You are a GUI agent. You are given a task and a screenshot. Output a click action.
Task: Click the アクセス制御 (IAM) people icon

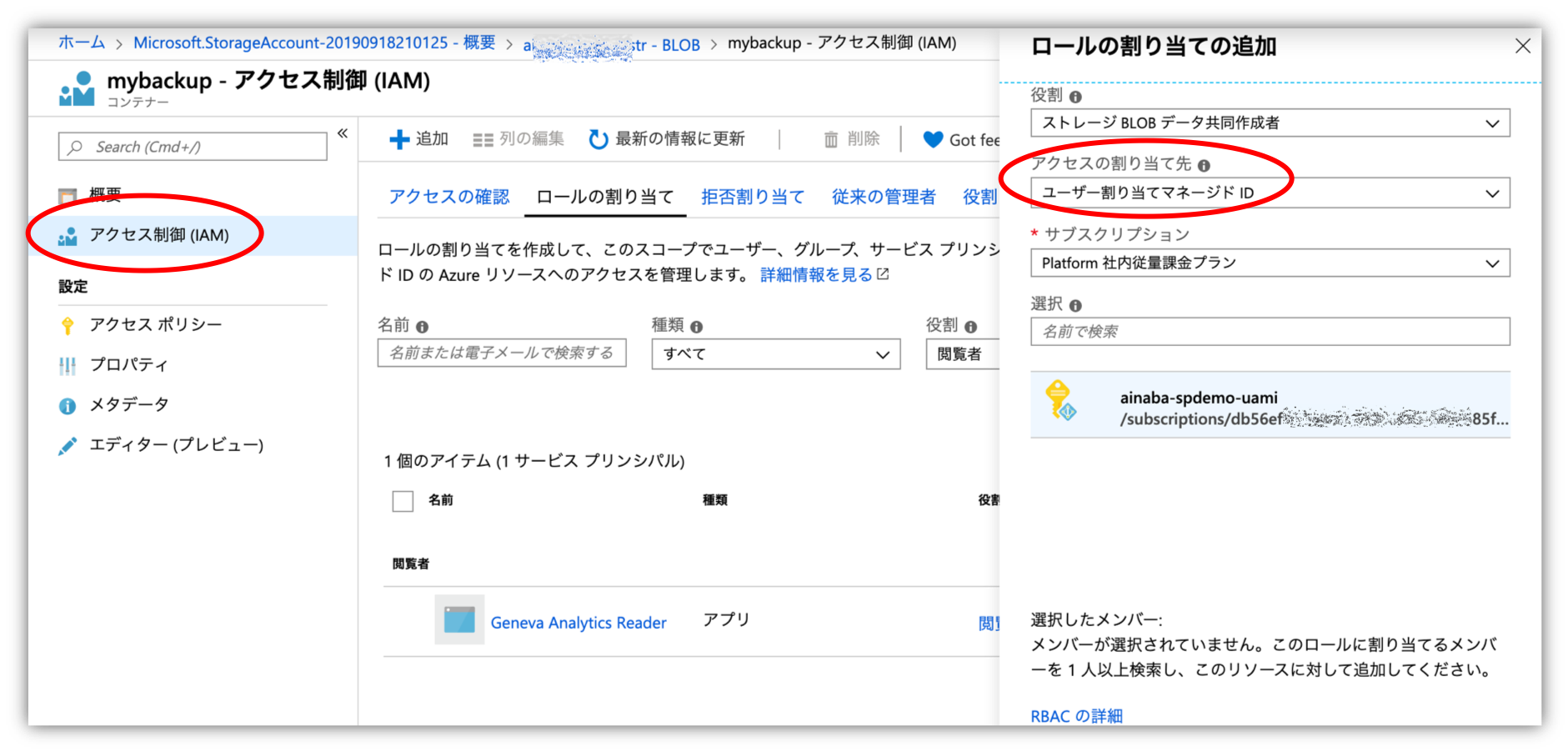click(x=68, y=236)
